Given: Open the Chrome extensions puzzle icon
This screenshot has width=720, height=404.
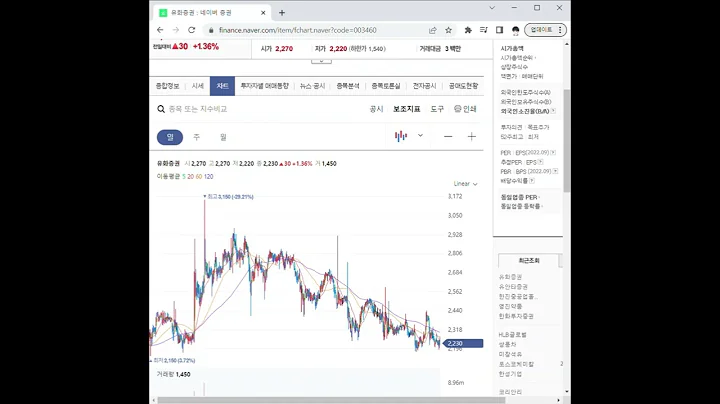Looking at the screenshot, I should point(468,30).
